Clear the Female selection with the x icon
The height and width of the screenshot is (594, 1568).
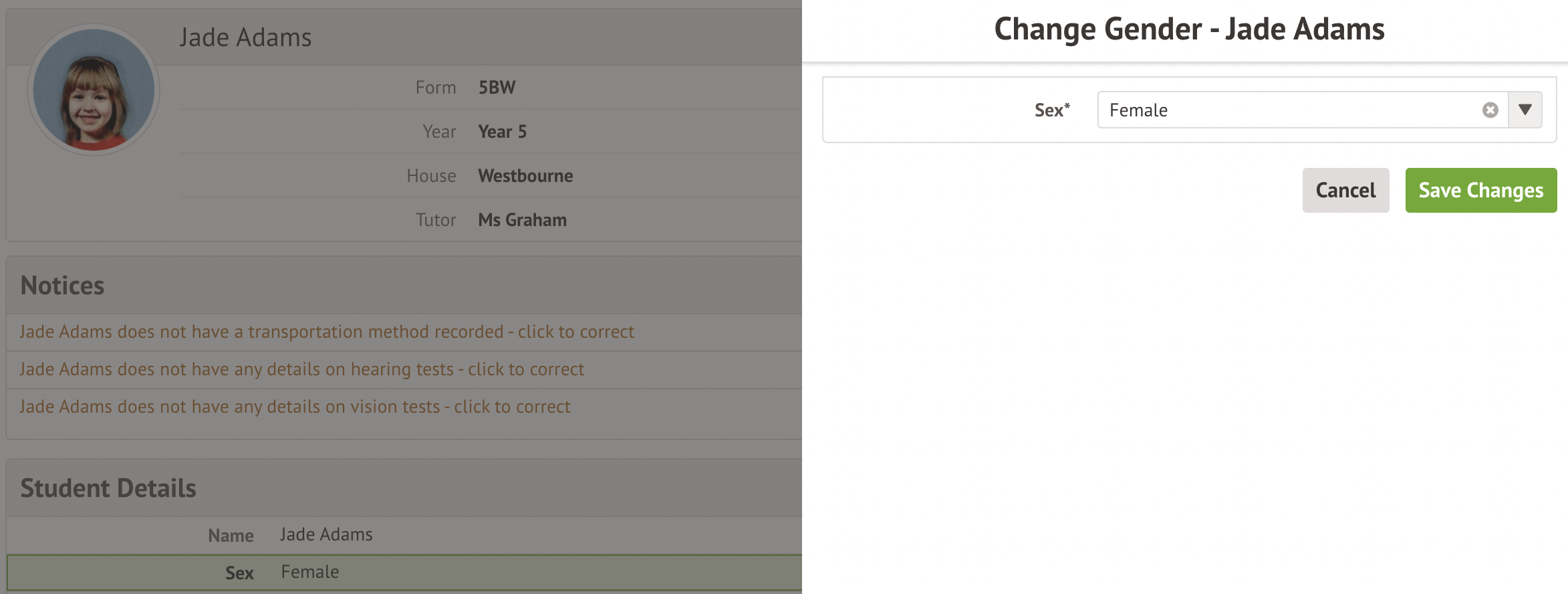[x=1490, y=110]
